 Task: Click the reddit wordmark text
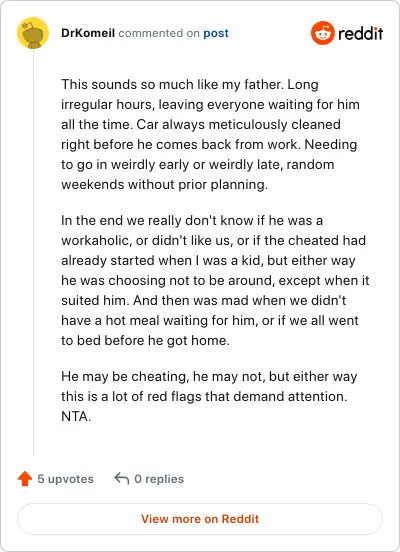point(361,33)
